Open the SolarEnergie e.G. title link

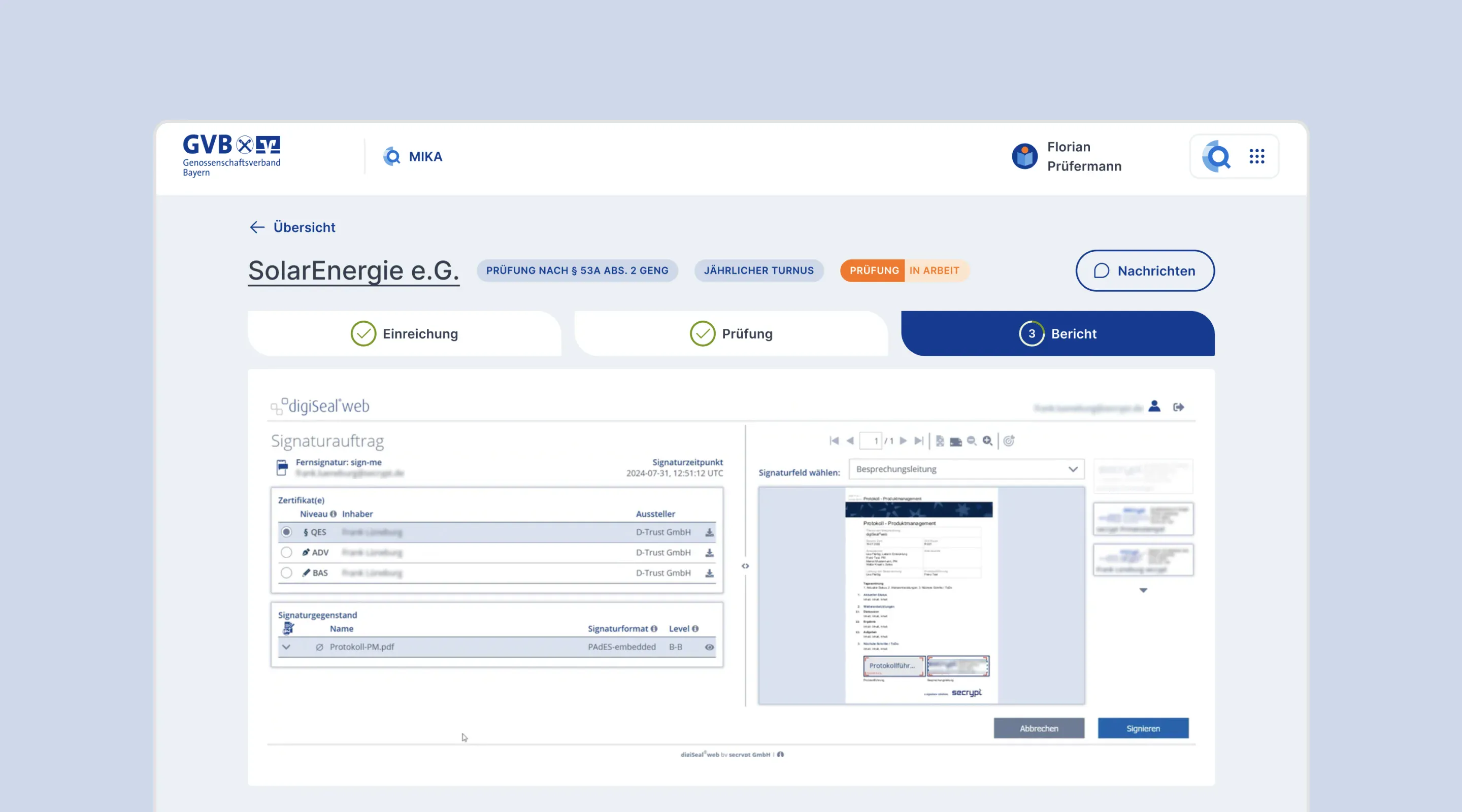click(x=354, y=270)
